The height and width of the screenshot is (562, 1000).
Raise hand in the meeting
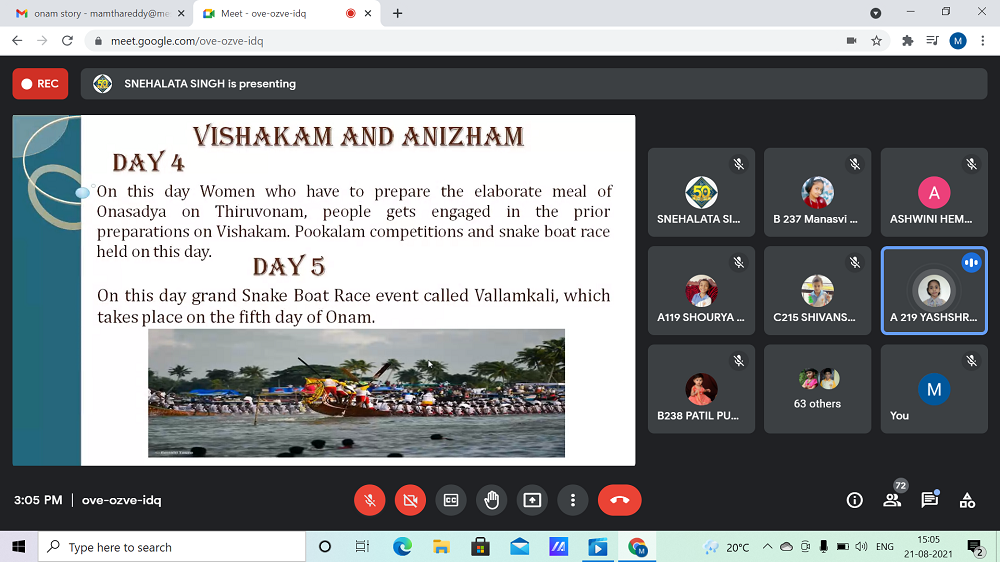[x=491, y=500]
